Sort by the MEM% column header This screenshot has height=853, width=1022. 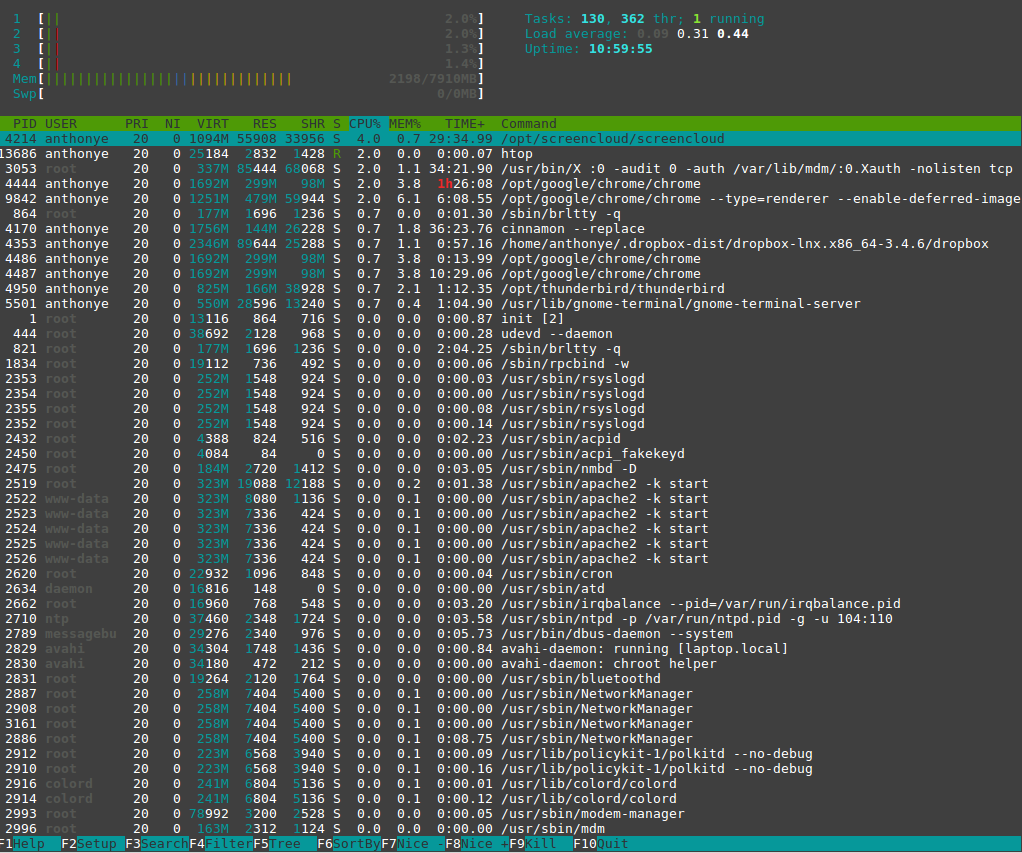coord(405,124)
